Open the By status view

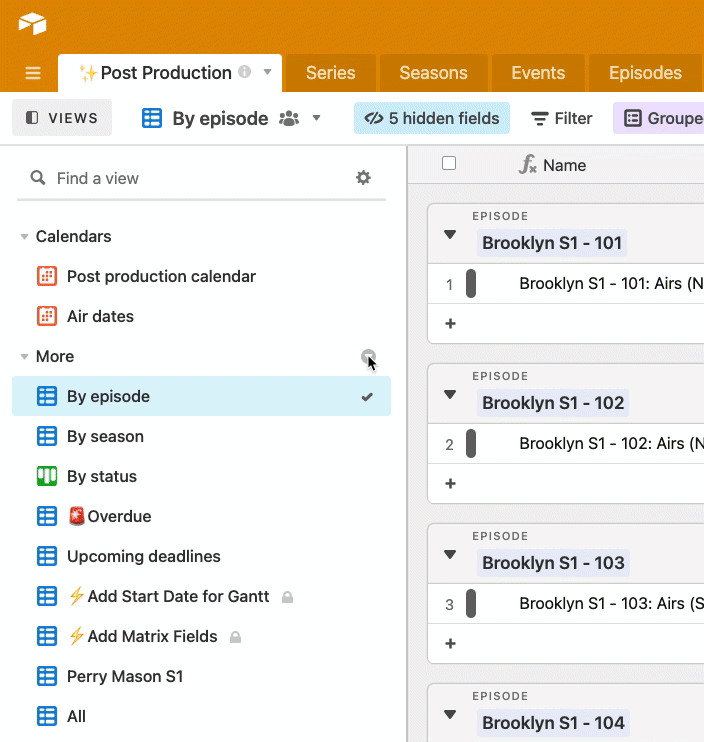click(102, 476)
